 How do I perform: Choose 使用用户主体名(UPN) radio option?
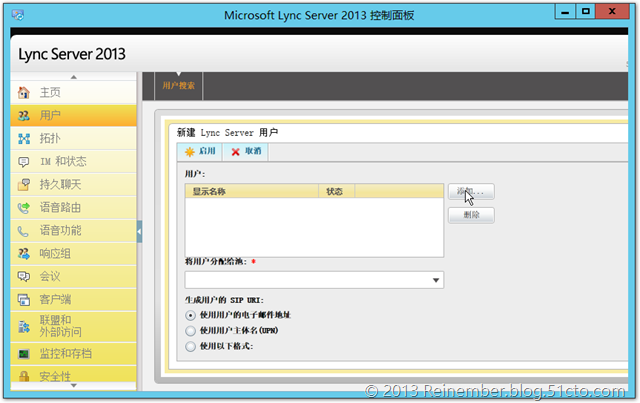point(191,330)
